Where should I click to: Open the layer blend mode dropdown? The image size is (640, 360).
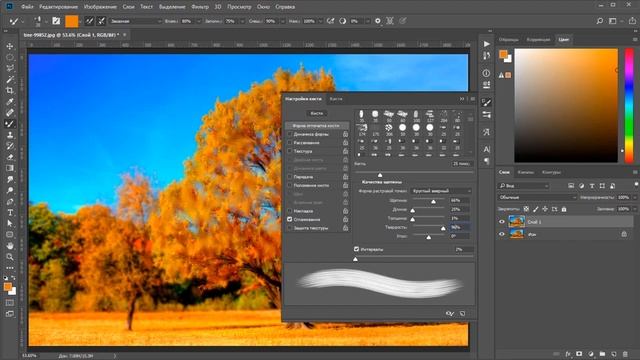537,198
